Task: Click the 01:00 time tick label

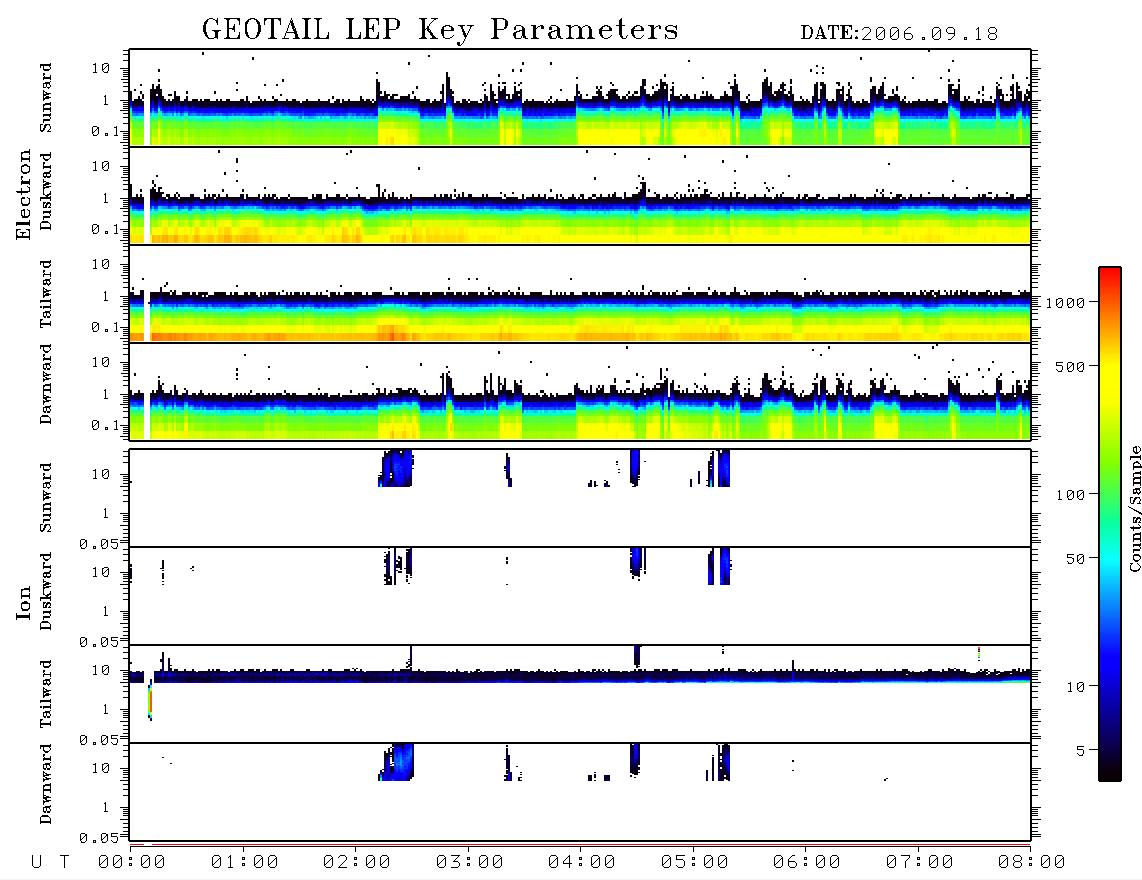Action: tap(244, 863)
